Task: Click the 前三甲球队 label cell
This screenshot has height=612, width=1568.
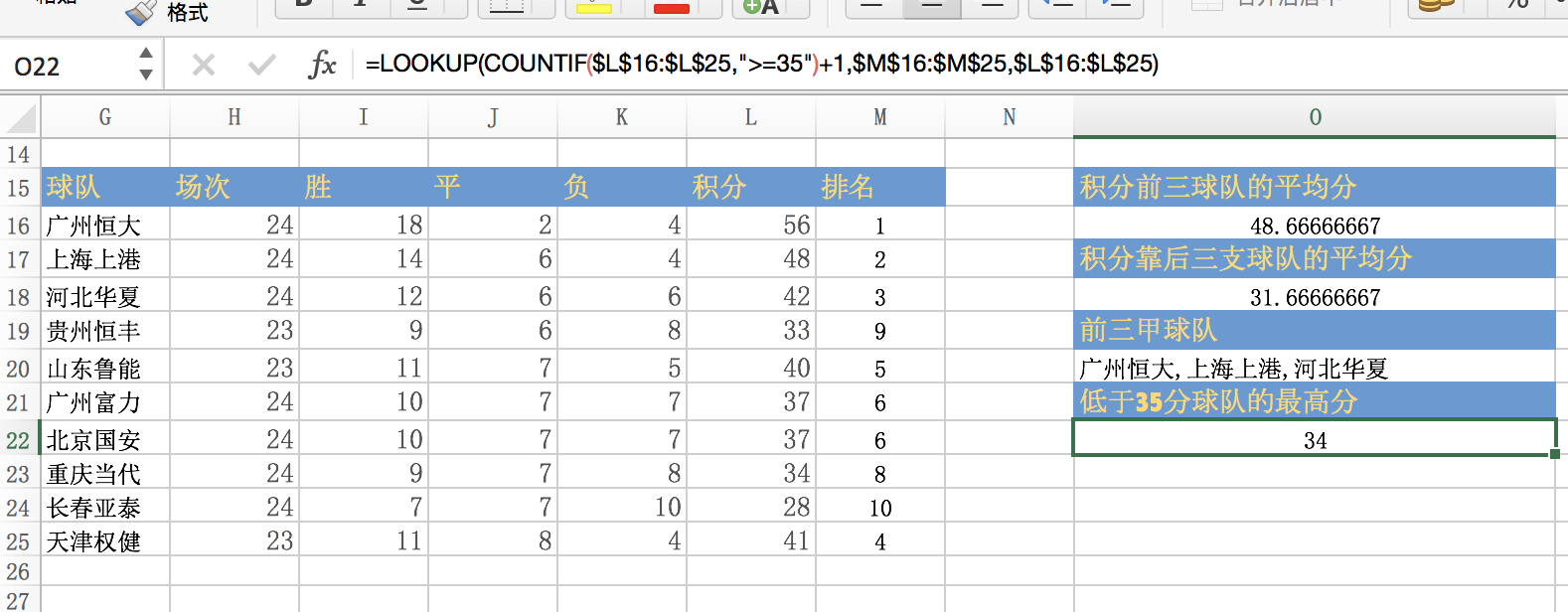Action: [x=1315, y=331]
